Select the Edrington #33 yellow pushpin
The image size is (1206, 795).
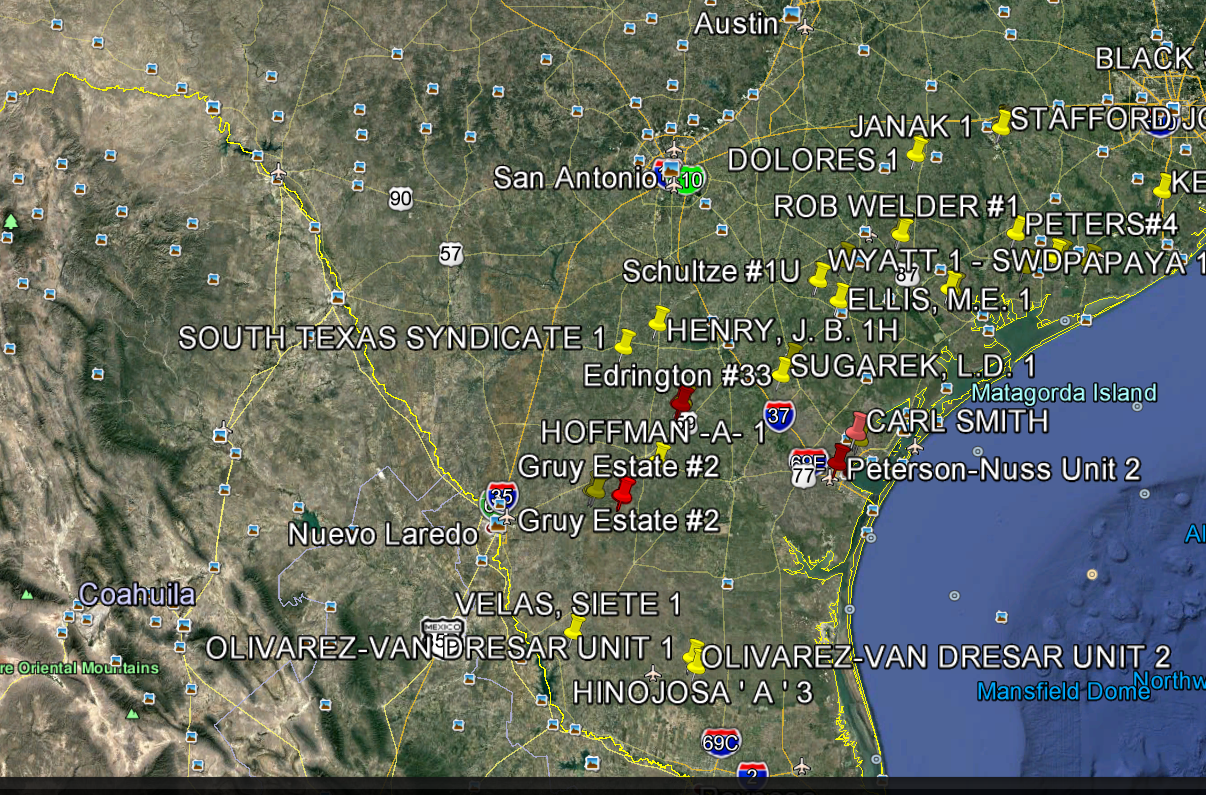(781, 370)
